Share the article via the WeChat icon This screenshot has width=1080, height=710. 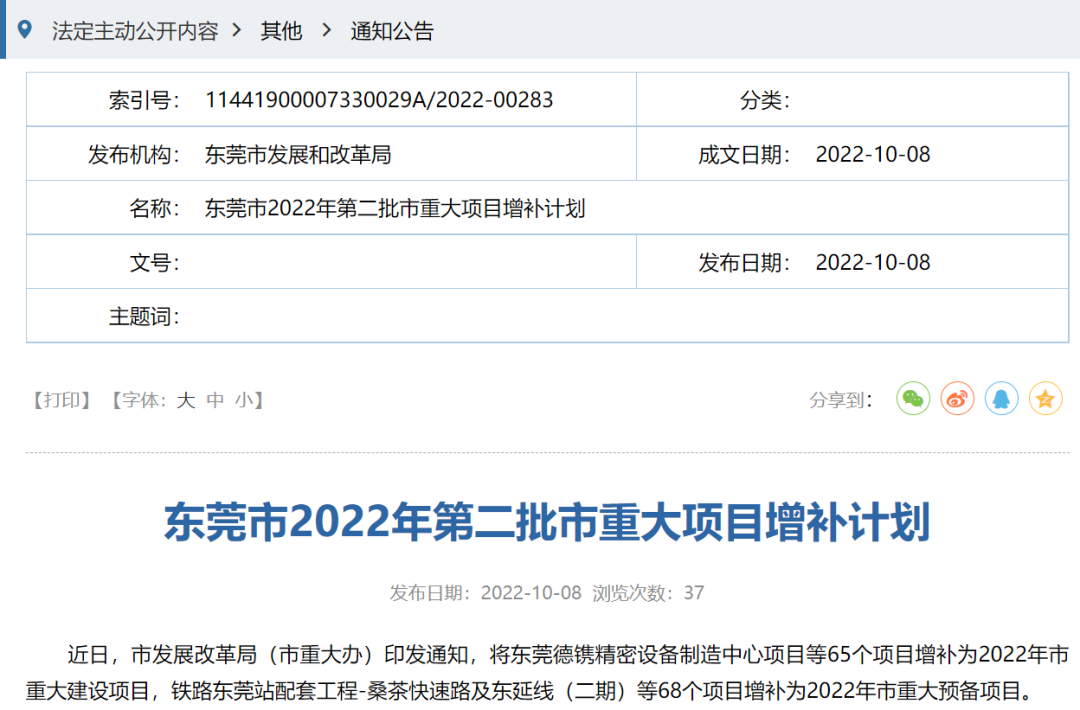tap(912, 398)
